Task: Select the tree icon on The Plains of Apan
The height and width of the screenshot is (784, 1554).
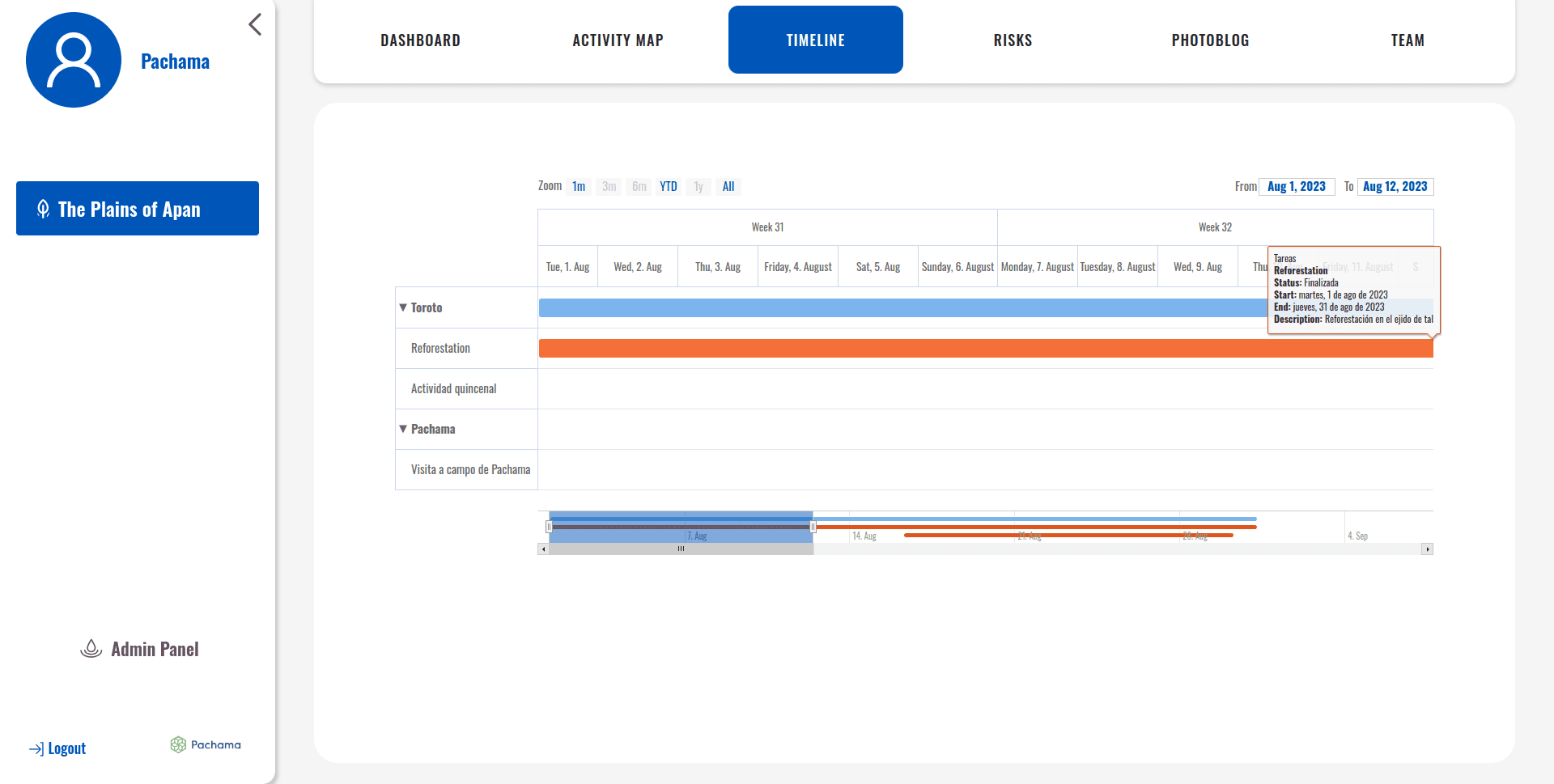Action: 44,209
